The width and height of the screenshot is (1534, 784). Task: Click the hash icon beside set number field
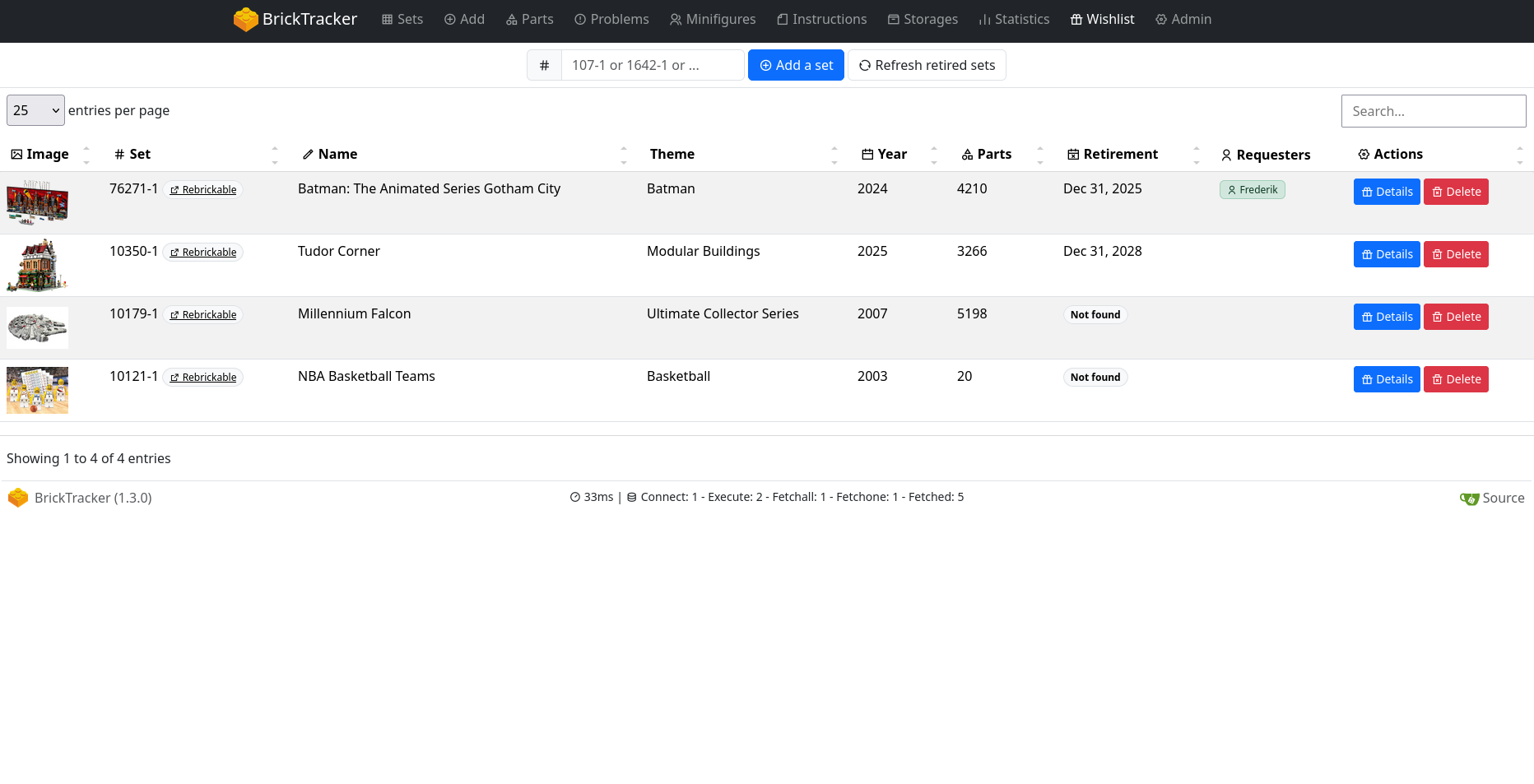544,66
